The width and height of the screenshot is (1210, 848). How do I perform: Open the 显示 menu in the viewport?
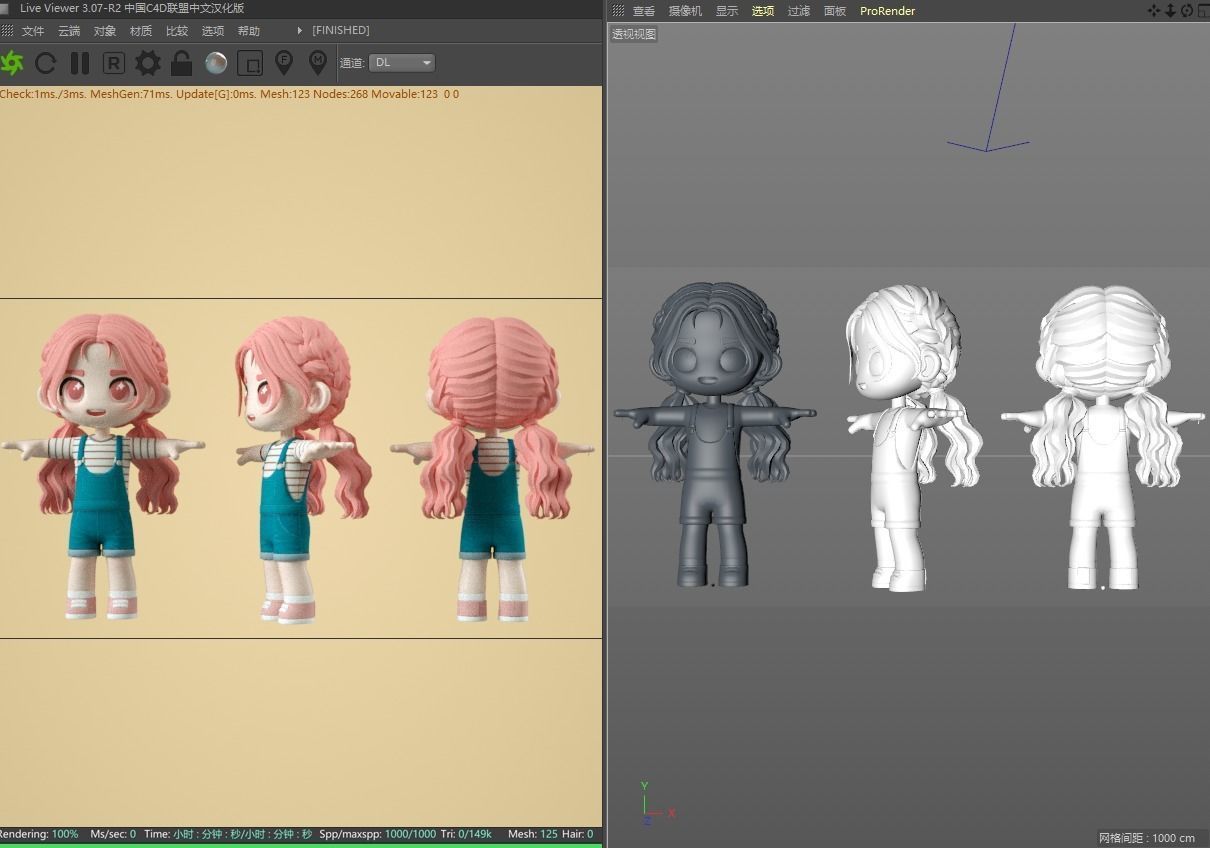(727, 11)
